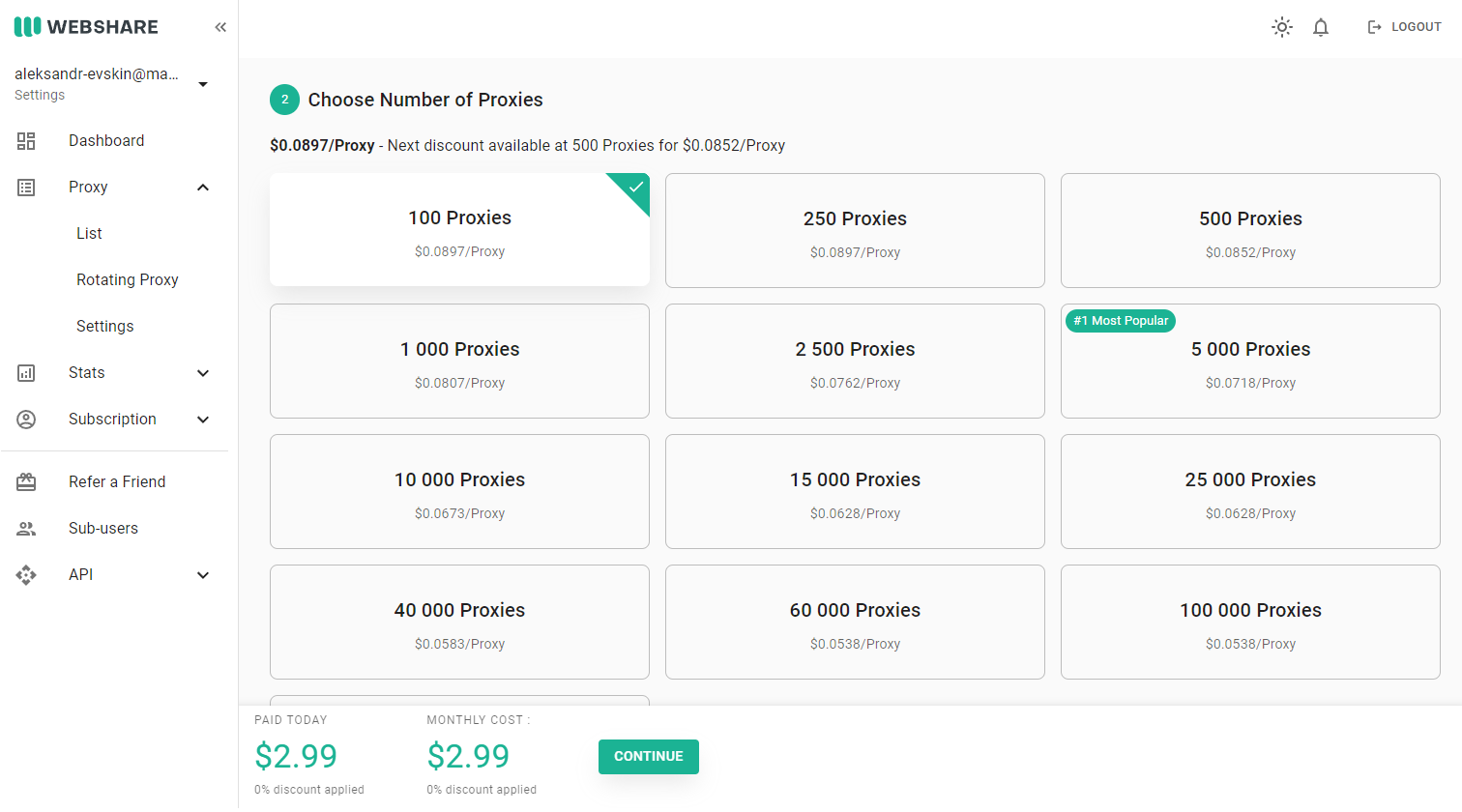Click the Dashboard grid icon
Screen dimensions: 1462x812
click(x=26, y=141)
